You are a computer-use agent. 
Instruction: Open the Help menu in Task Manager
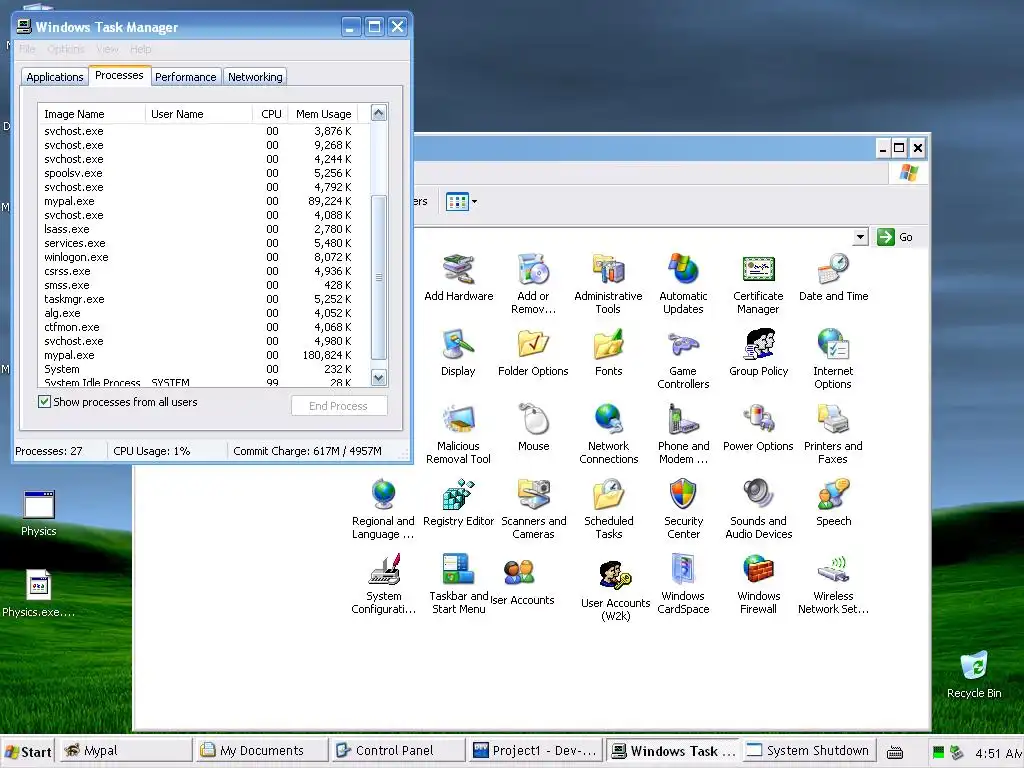click(140, 49)
